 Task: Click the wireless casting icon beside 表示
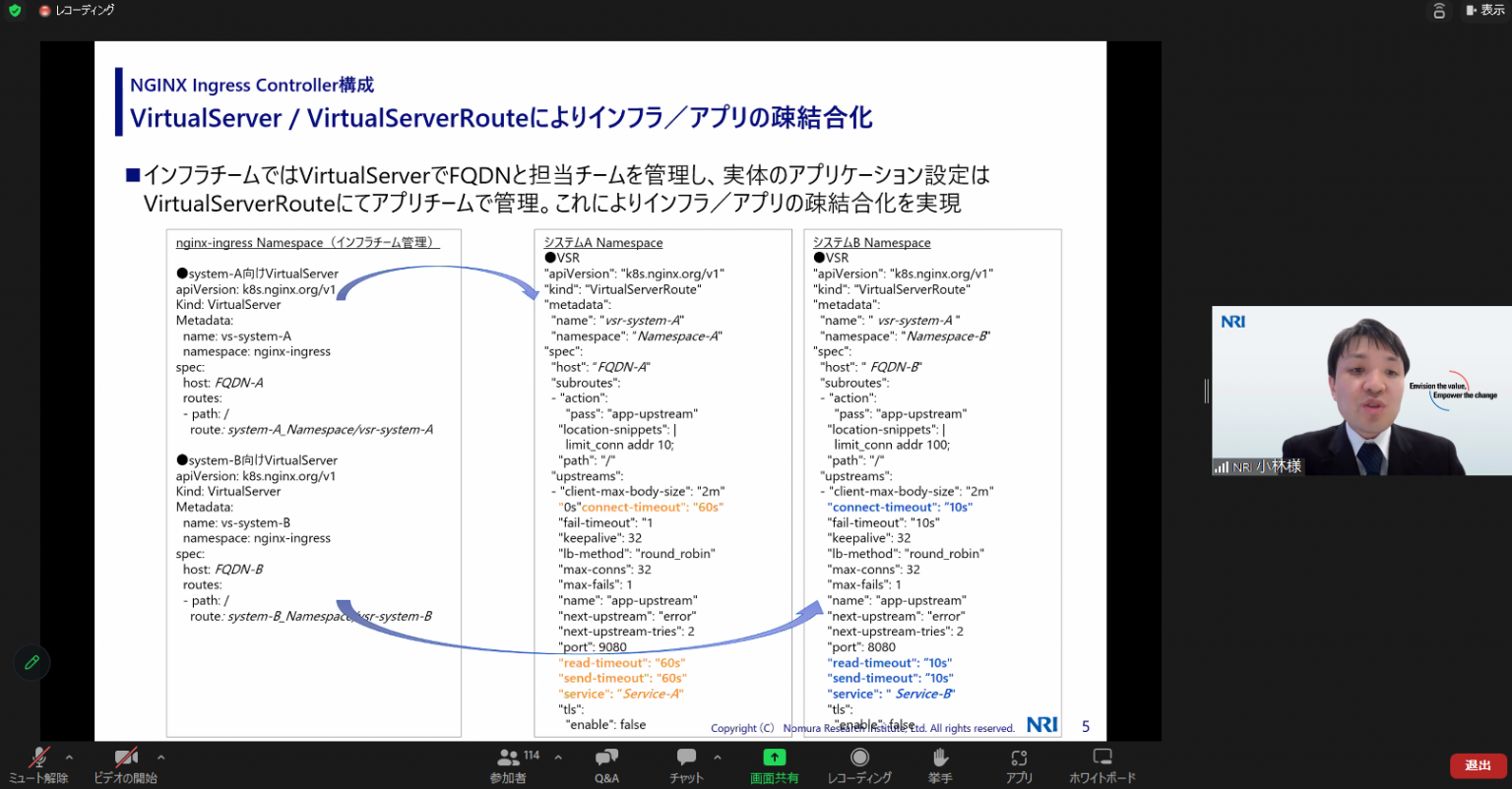1438,11
